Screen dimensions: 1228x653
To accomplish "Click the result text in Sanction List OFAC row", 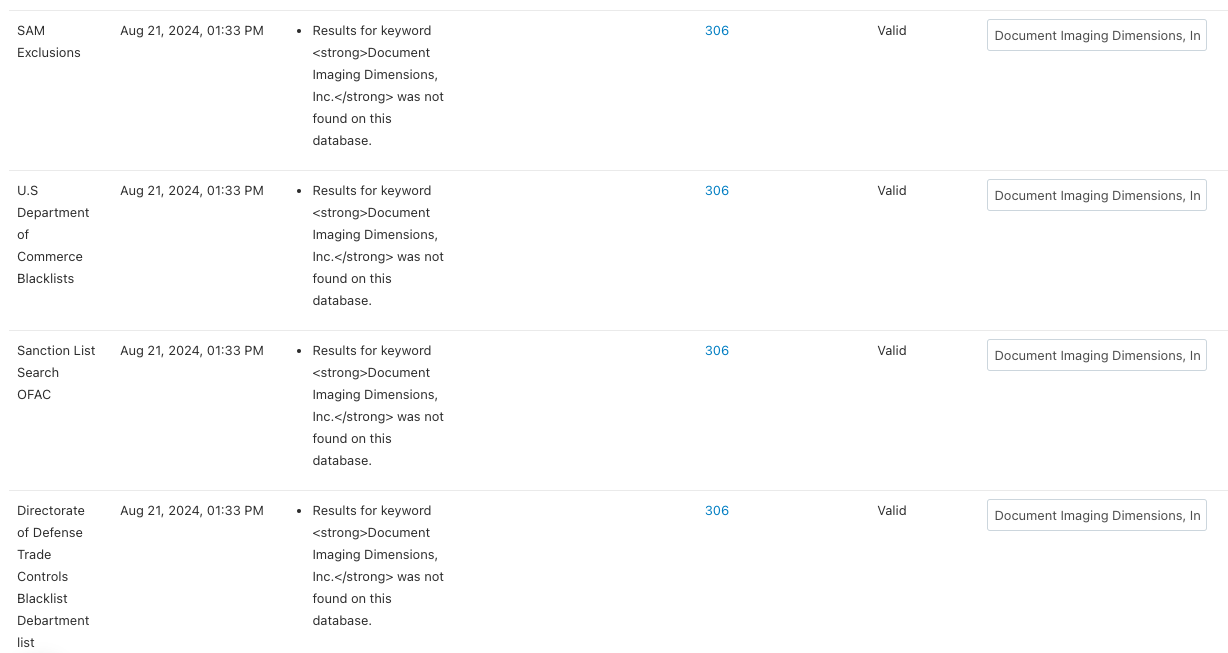I will click(x=378, y=406).
